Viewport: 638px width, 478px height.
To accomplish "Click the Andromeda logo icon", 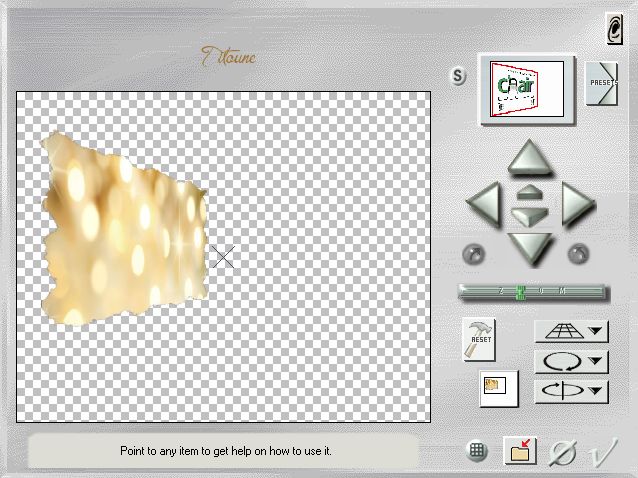I will [x=614, y=28].
